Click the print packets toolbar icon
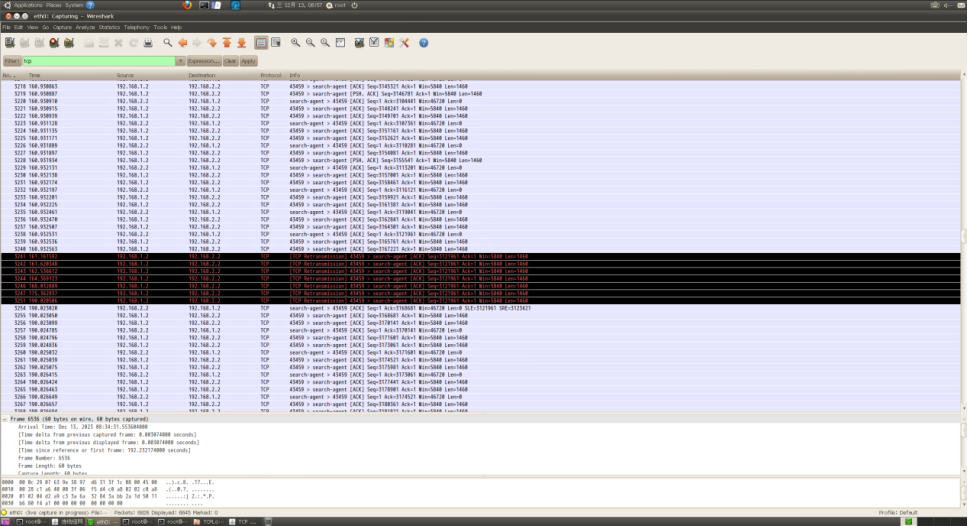Image resolution: width=968 pixels, height=526 pixels. [148, 43]
